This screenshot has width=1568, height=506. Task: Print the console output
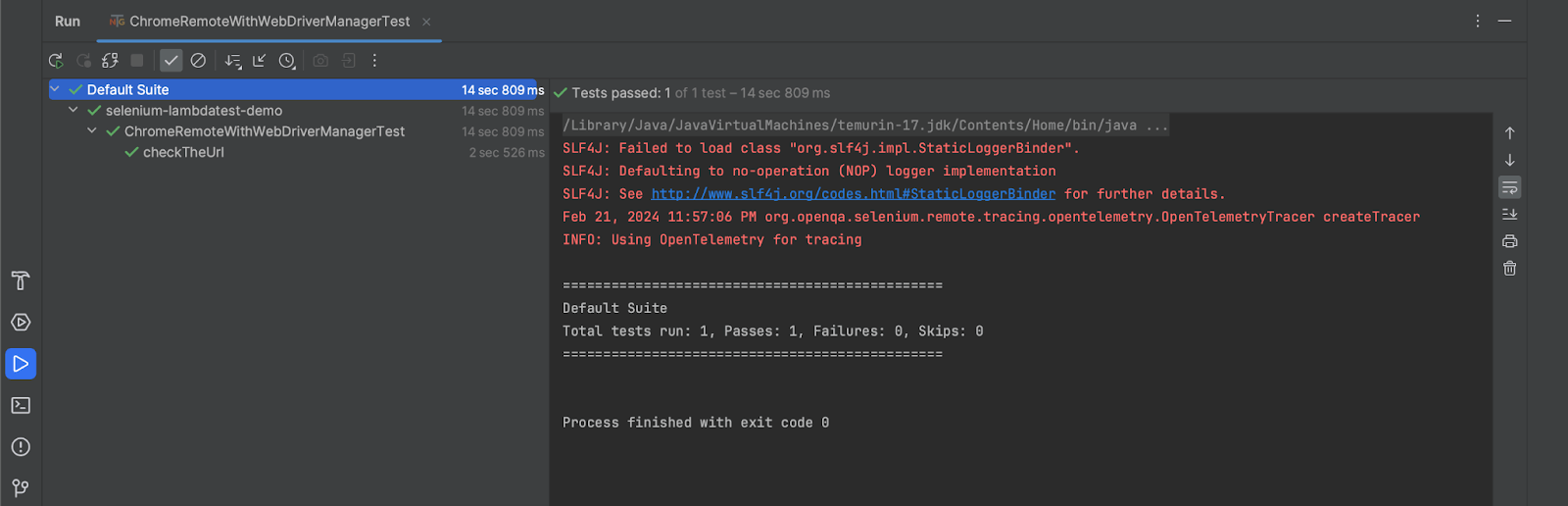(x=1510, y=241)
